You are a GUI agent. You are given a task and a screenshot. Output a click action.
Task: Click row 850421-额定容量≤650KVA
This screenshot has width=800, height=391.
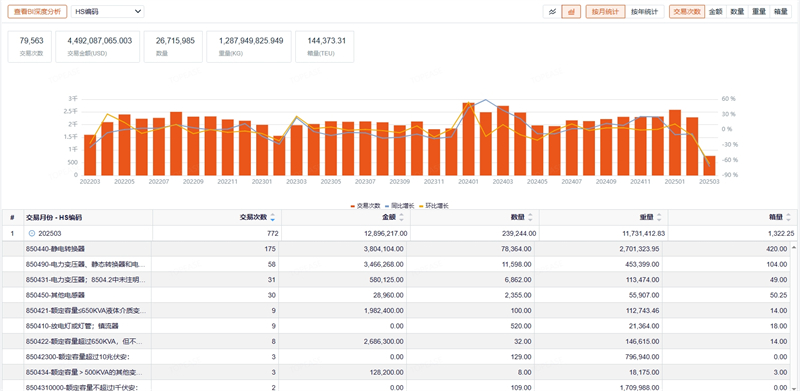point(396,310)
